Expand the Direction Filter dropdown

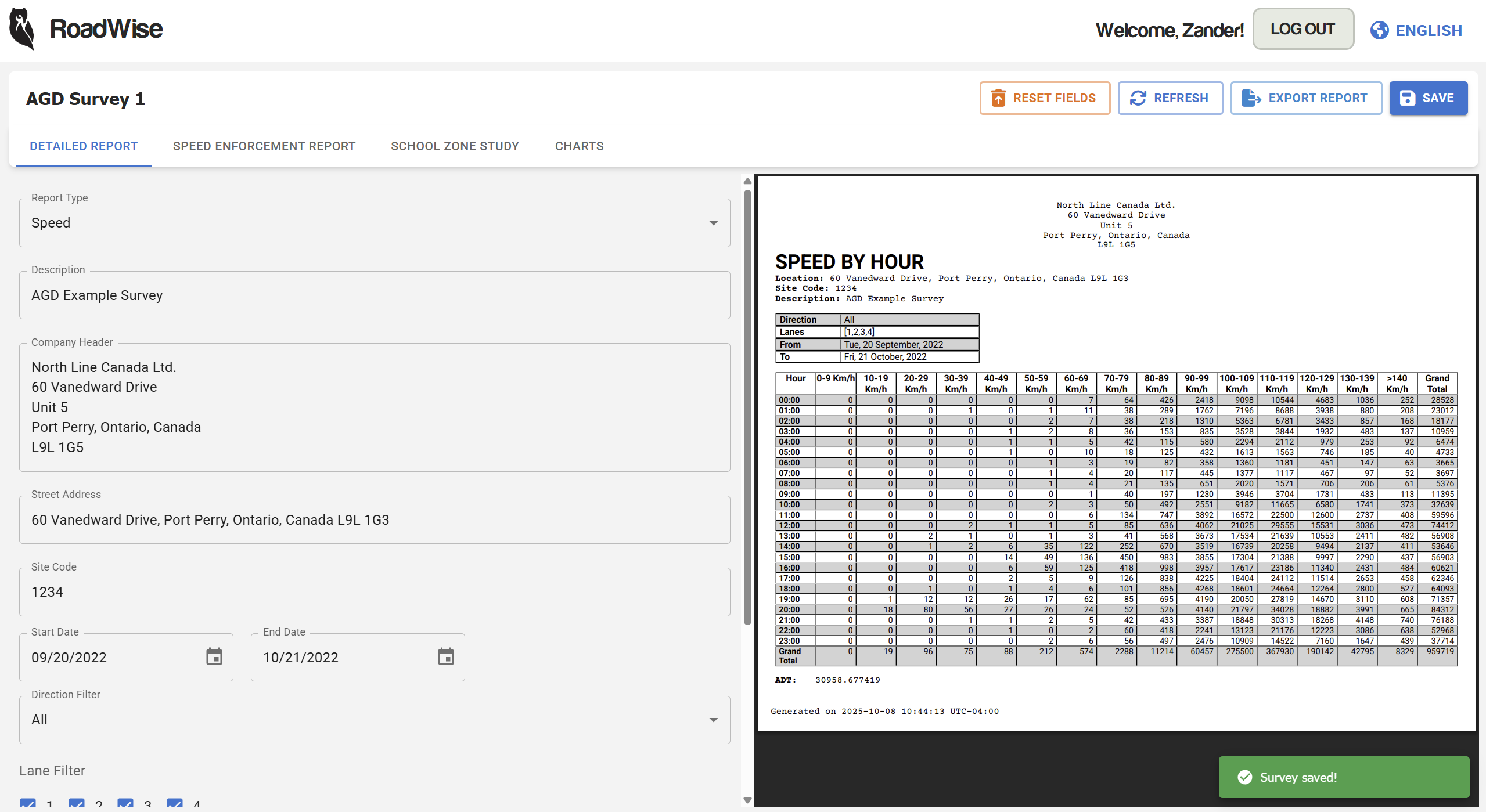coord(375,720)
